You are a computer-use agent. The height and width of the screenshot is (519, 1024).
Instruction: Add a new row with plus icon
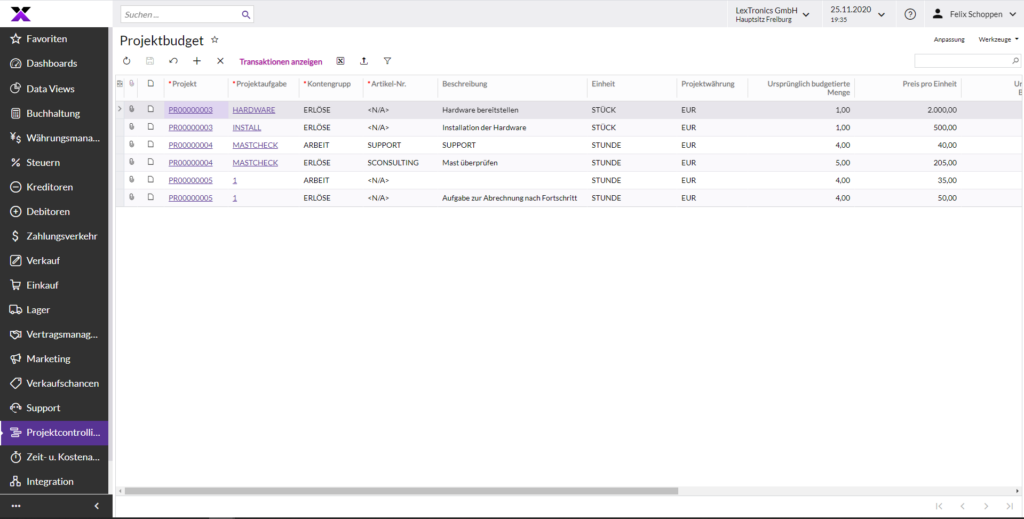(x=197, y=61)
